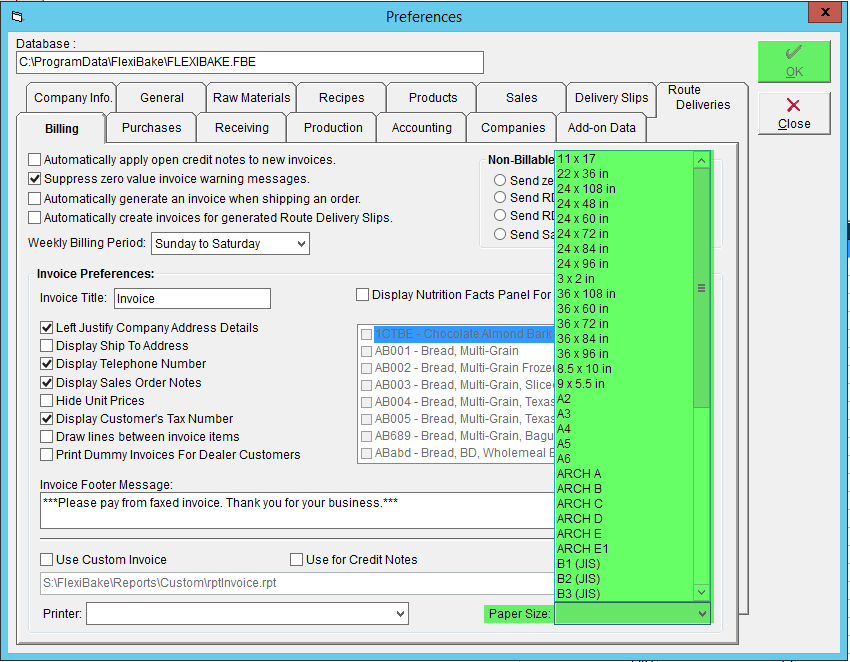The width and height of the screenshot is (850, 662).
Task: Switch to the Recipes tab
Action: (x=342, y=98)
